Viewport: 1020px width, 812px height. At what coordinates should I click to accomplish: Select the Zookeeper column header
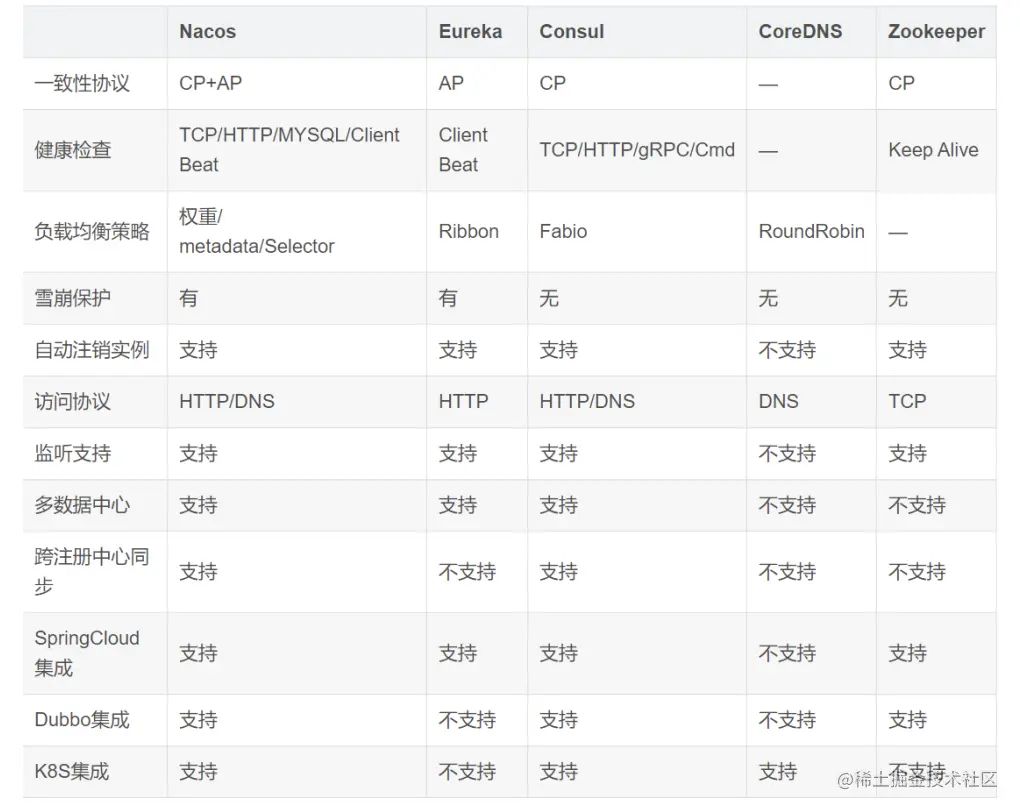point(936,31)
